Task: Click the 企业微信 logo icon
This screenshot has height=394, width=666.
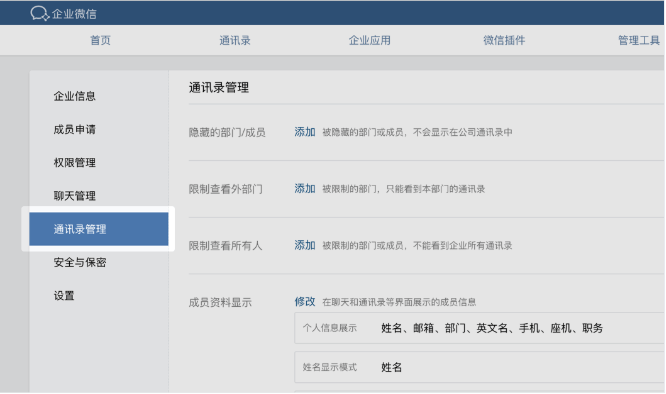Action: (40, 14)
